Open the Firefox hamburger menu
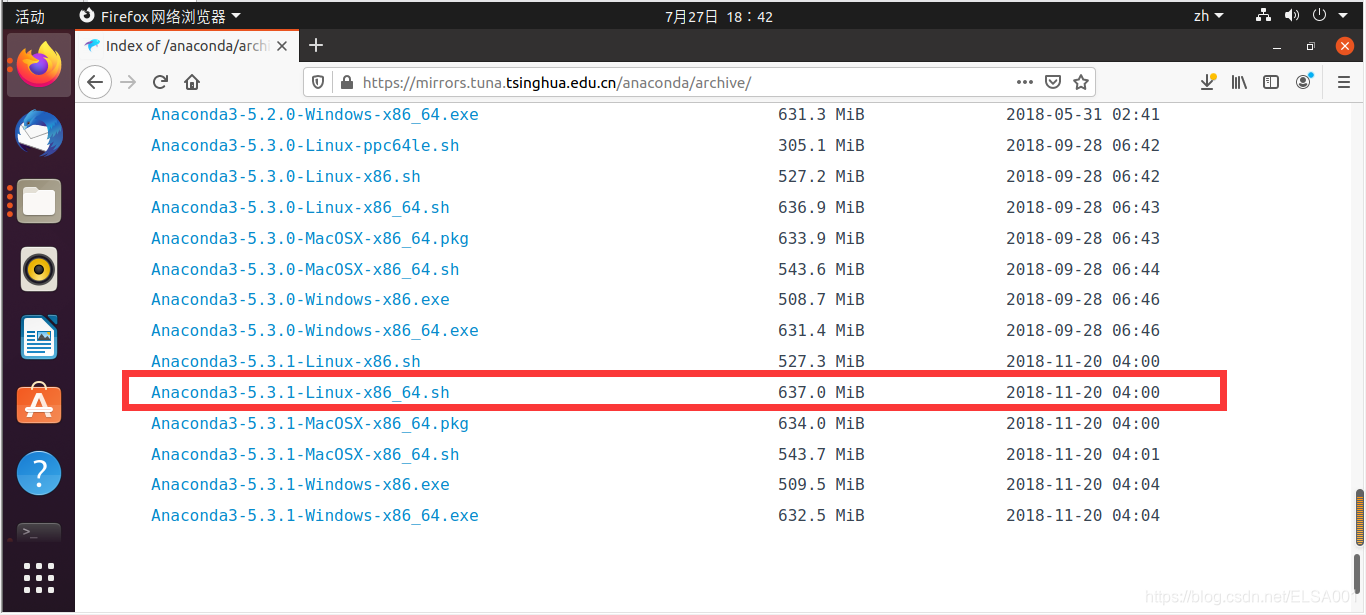The image size is (1366, 615). [x=1342, y=82]
